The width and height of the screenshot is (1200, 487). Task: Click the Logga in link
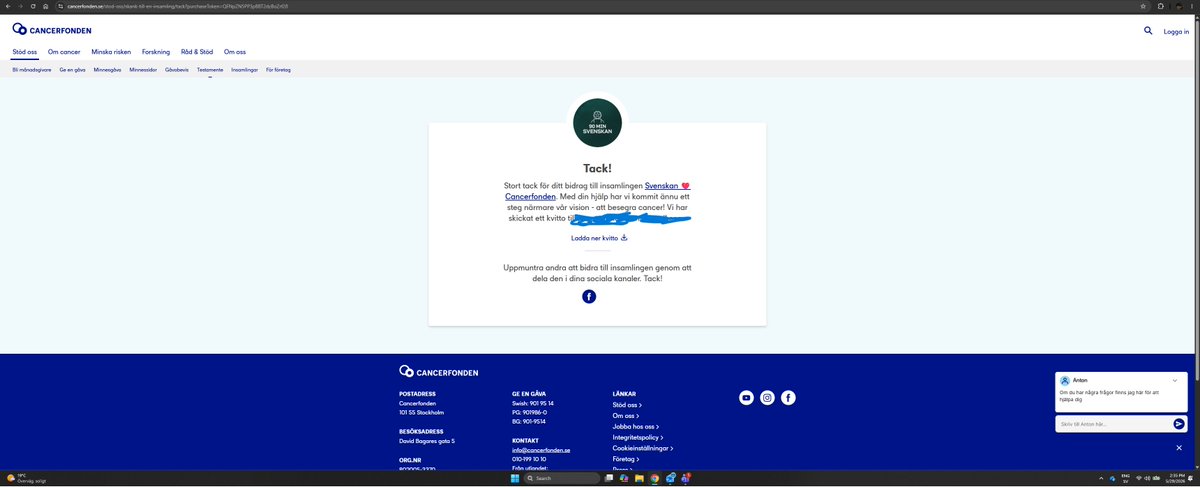1176,31
